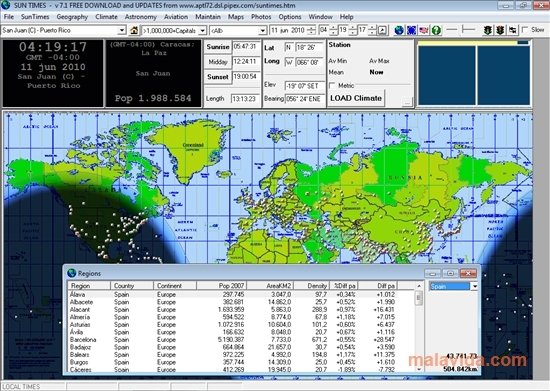Image resolution: width=550 pixels, height=391 pixels.
Task: Click the green traffic light icon
Action: 487,31
